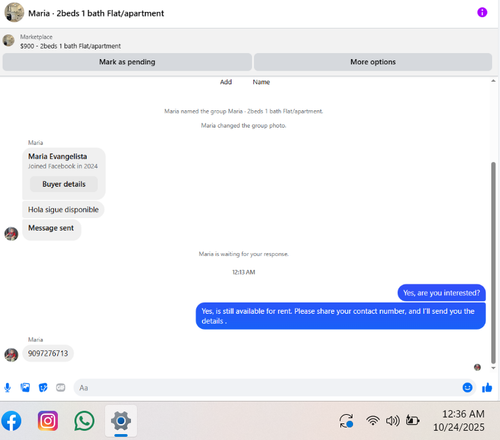Click the conversation title 'Maria · 2beds 1 bath Flat/apartment'

pos(96,13)
